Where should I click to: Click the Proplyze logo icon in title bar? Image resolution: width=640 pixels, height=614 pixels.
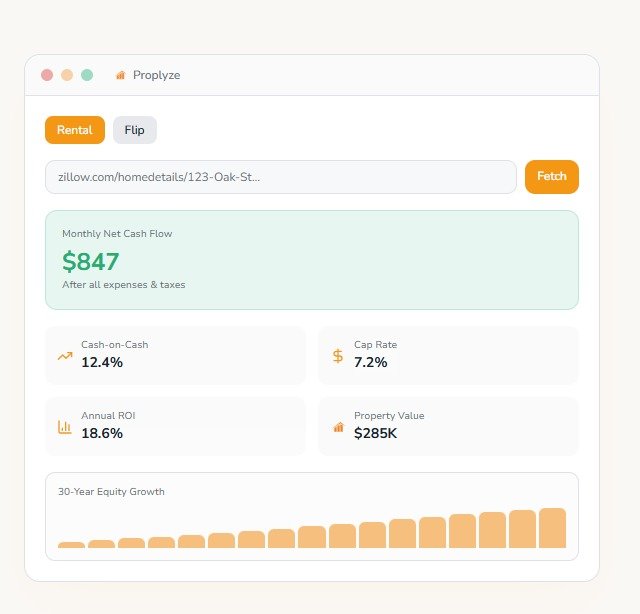point(121,75)
